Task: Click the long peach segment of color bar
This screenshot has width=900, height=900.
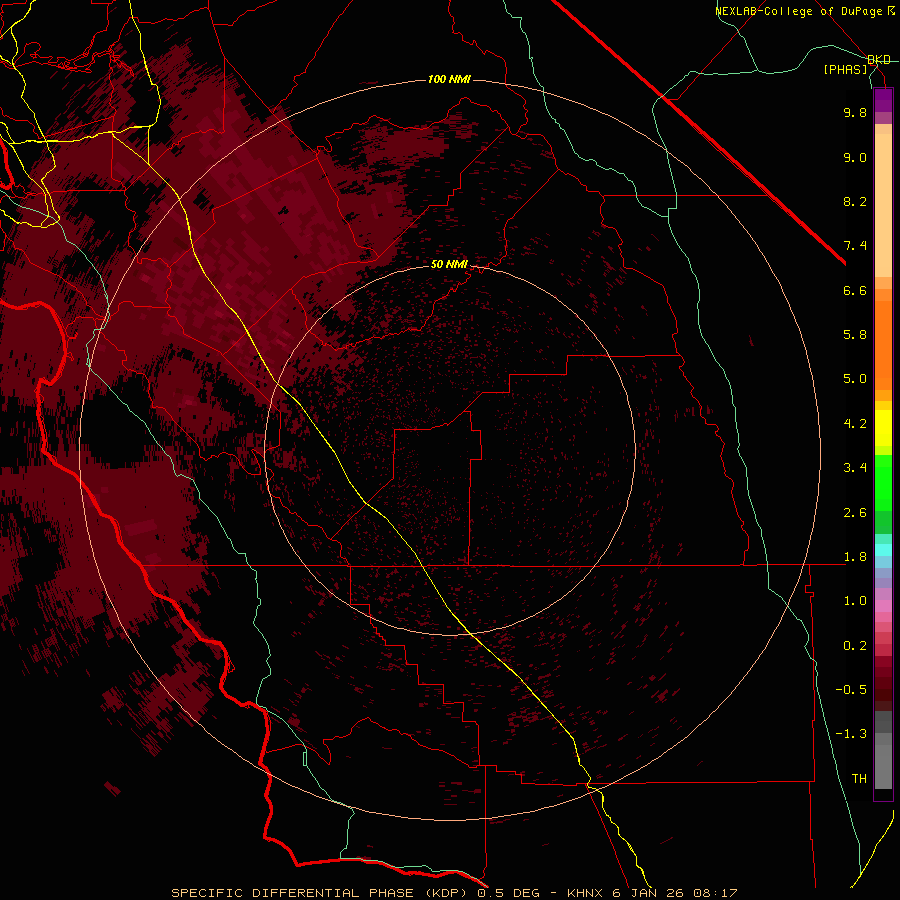Action: tap(883, 205)
